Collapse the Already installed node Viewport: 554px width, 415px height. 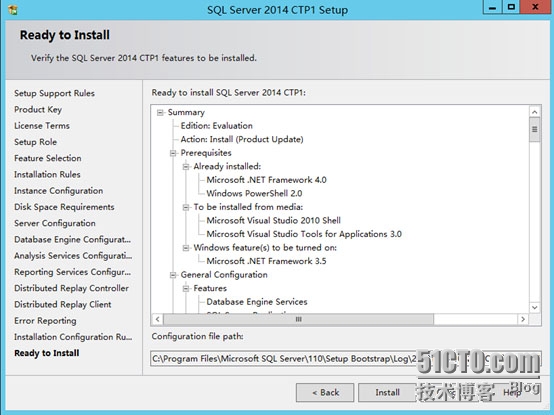[186, 167]
